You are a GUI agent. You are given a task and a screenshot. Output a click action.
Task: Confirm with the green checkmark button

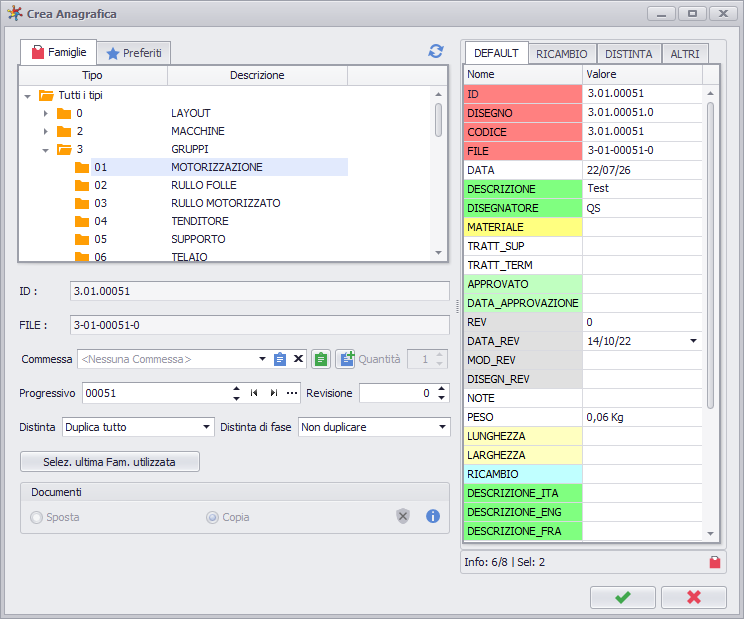623,597
